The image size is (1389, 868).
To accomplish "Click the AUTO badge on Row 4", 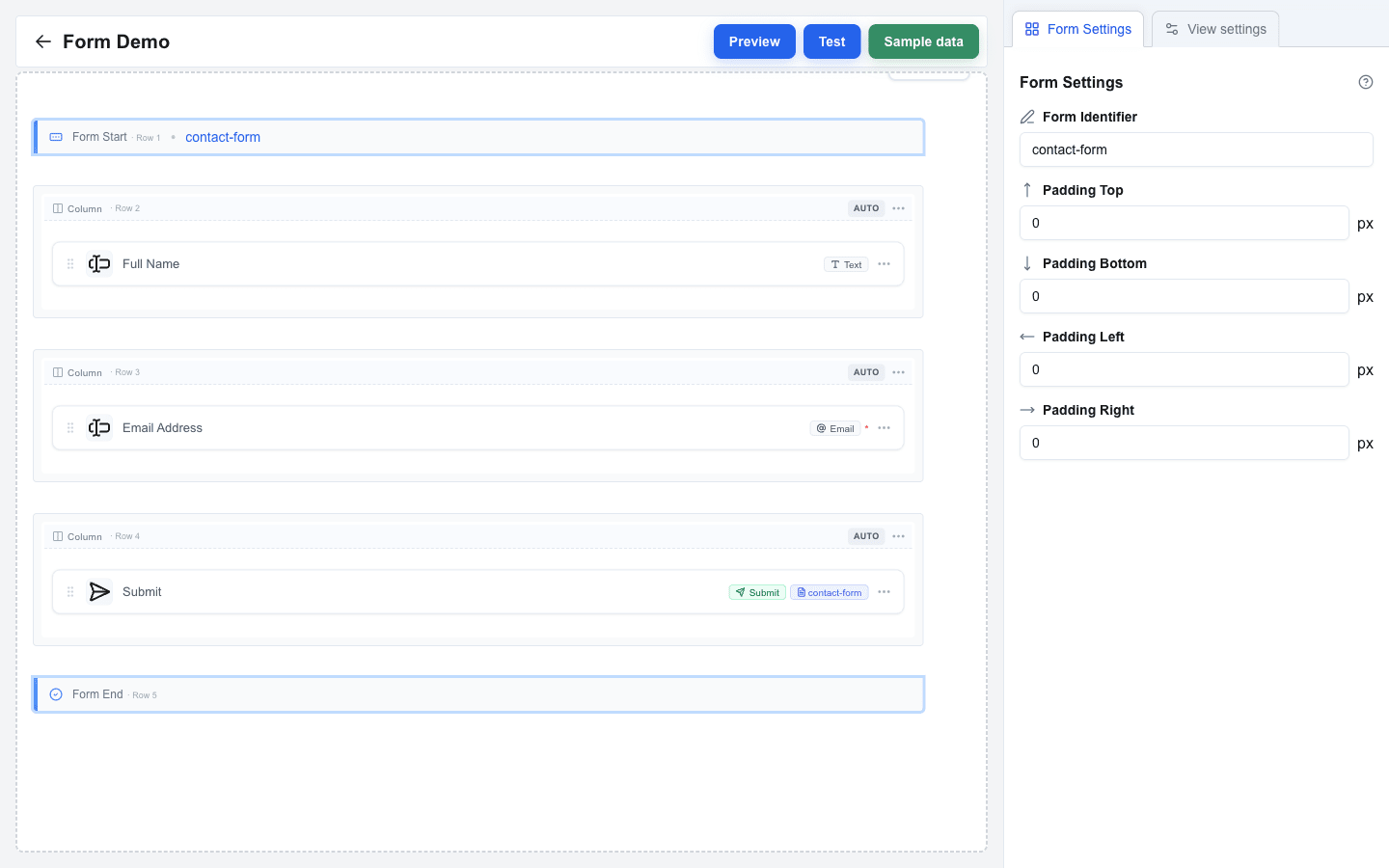I will [x=866, y=536].
